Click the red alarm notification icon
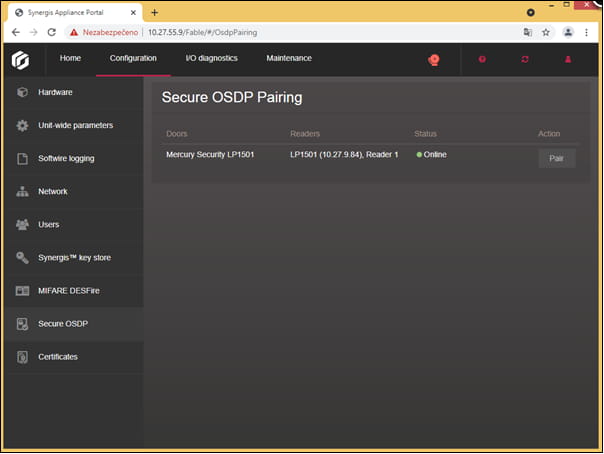 tap(434, 60)
